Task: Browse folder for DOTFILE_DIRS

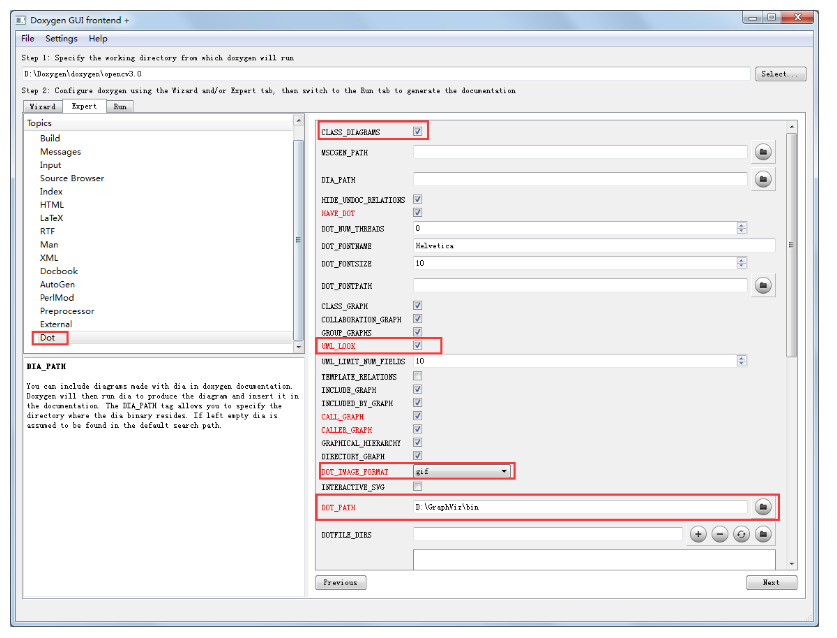Action: [763, 534]
